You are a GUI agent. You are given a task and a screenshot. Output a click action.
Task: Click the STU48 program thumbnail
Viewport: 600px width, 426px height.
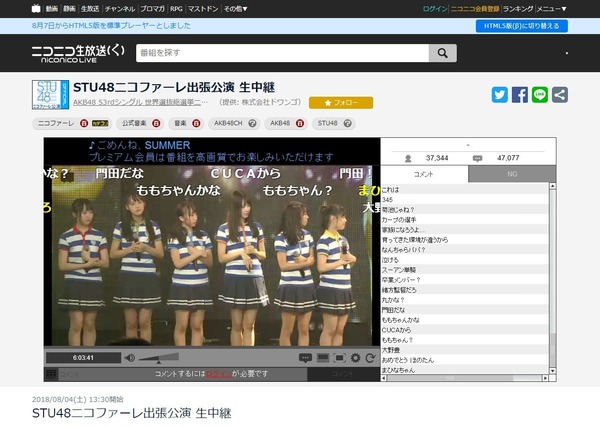pos(51,95)
